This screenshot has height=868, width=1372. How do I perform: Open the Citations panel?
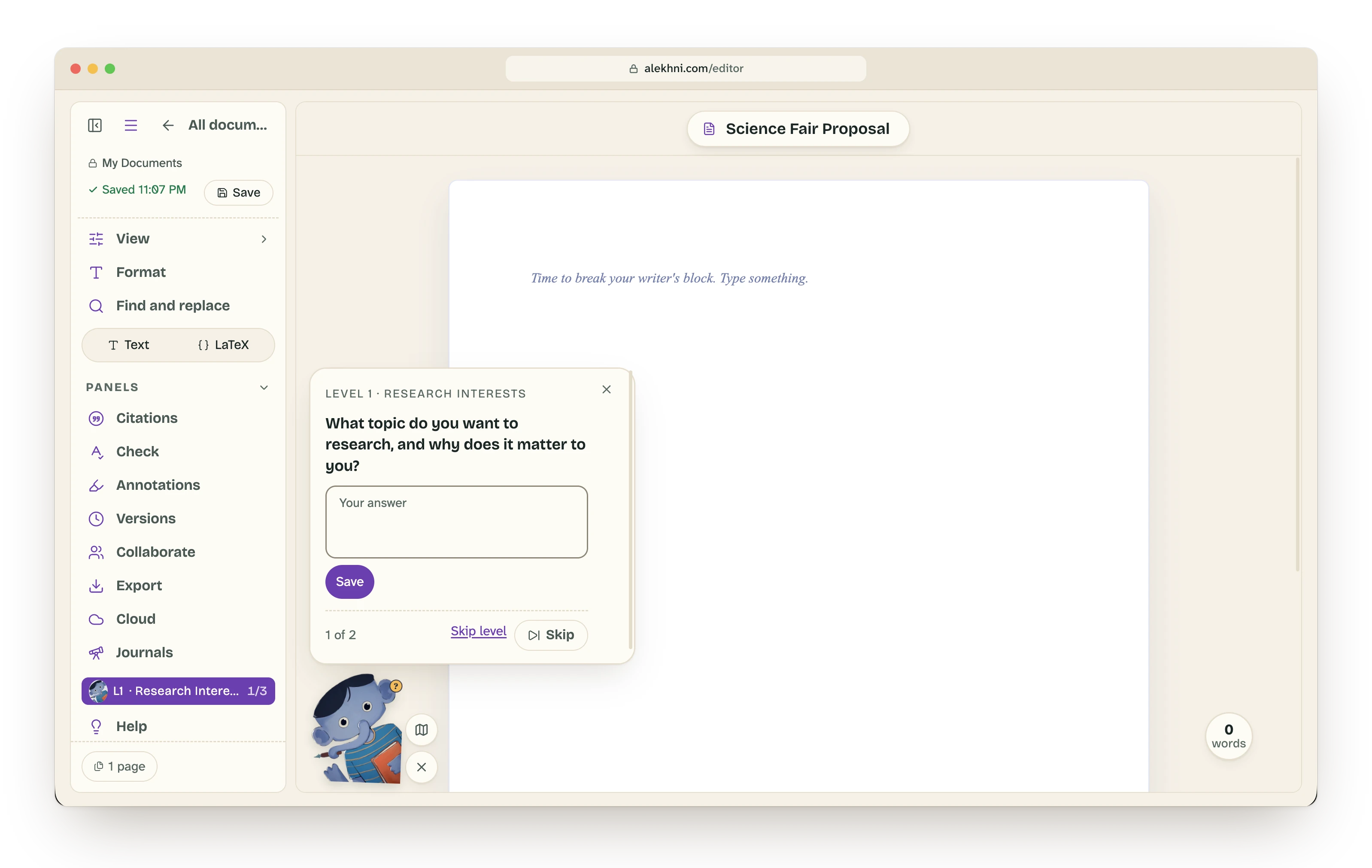click(178, 418)
